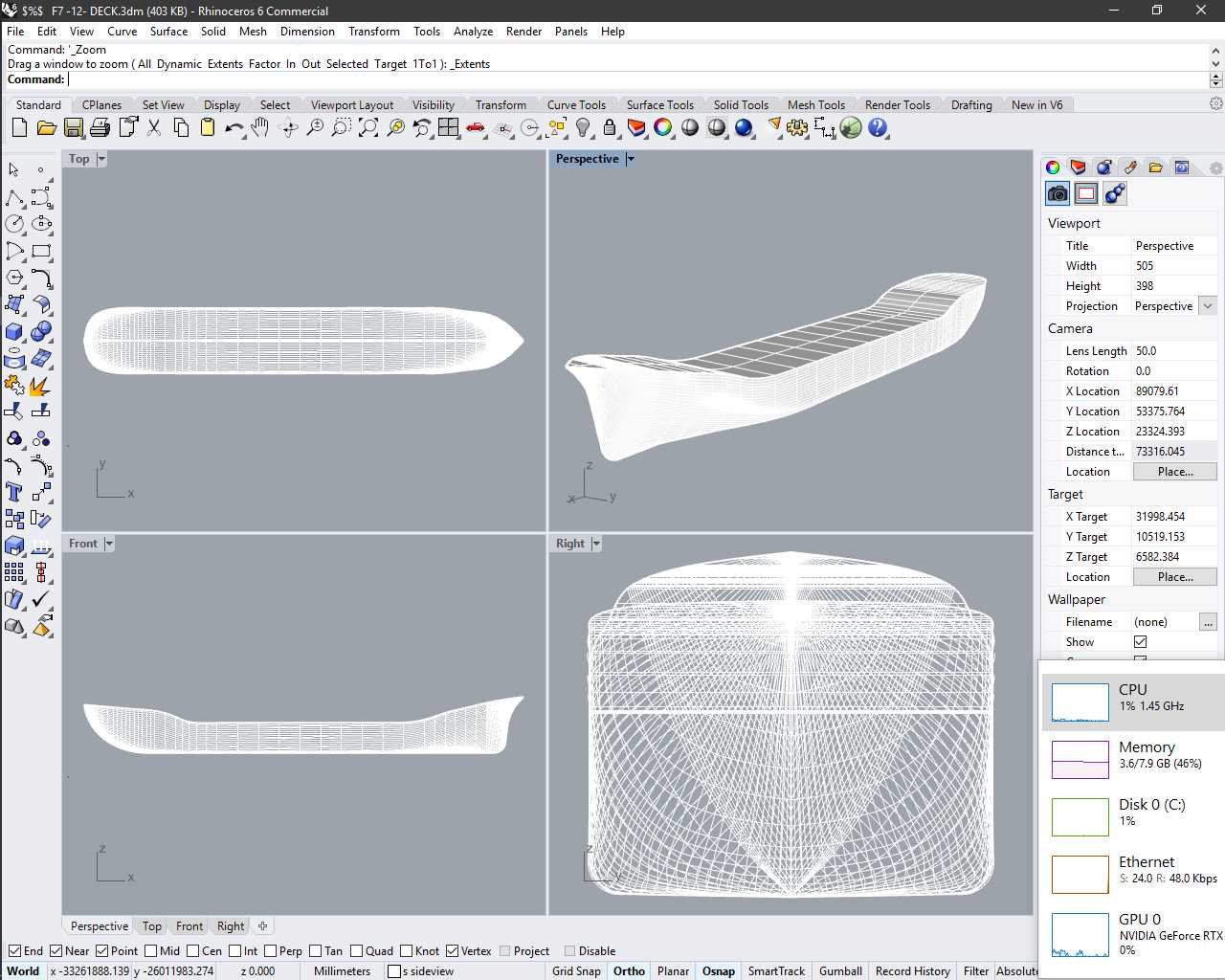Toggle the Vertex osnap checkbox
The width and height of the screenshot is (1225, 980).
[453, 950]
